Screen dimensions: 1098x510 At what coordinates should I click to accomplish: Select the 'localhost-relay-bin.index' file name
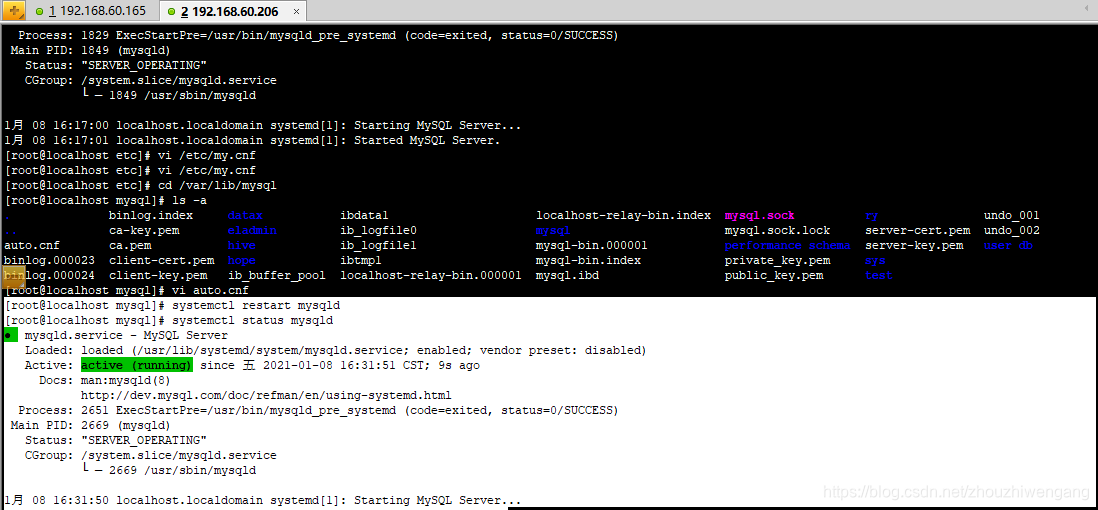pos(623,215)
